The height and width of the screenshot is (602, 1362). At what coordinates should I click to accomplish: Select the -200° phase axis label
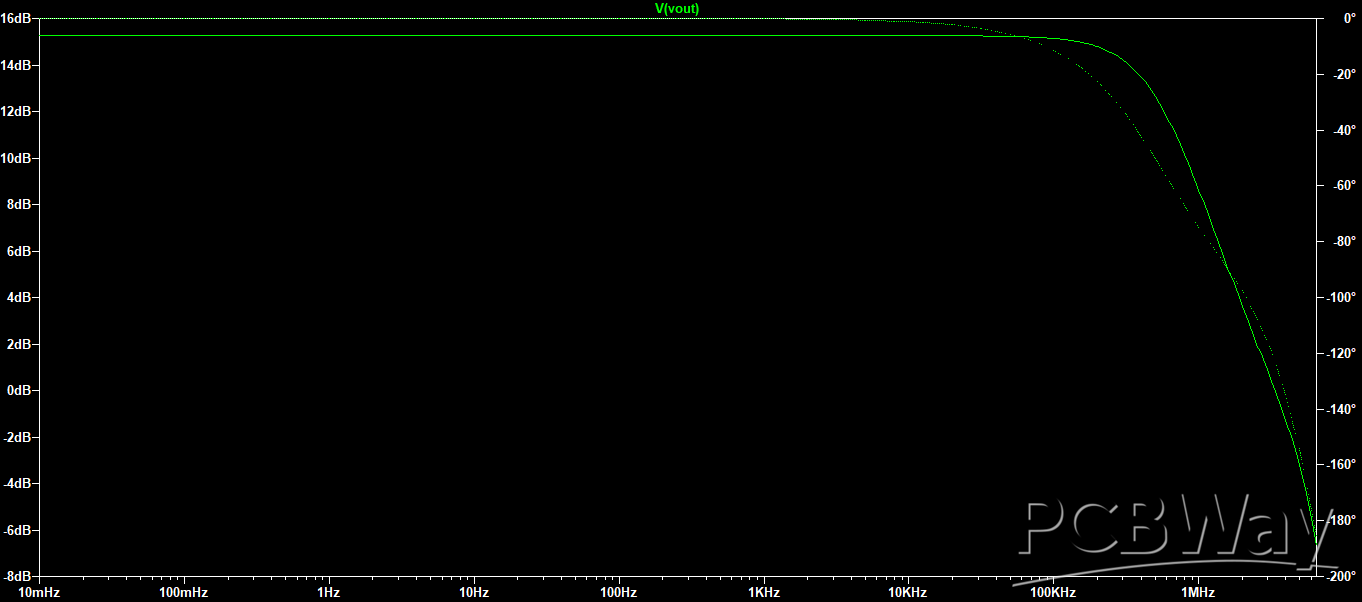(x=1340, y=576)
